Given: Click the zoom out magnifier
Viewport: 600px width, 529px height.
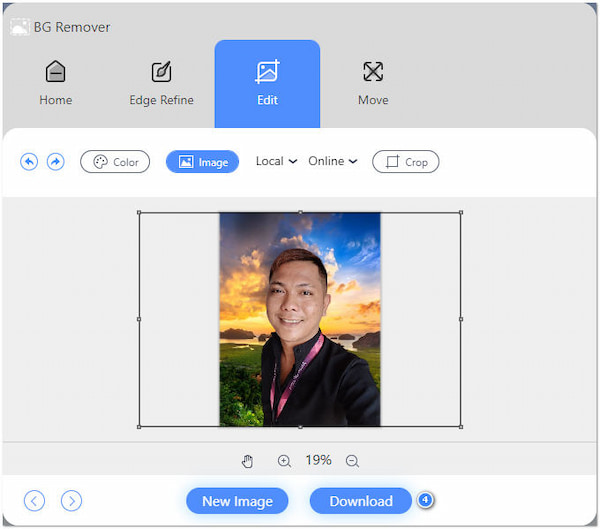Looking at the screenshot, I should click(352, 461).
